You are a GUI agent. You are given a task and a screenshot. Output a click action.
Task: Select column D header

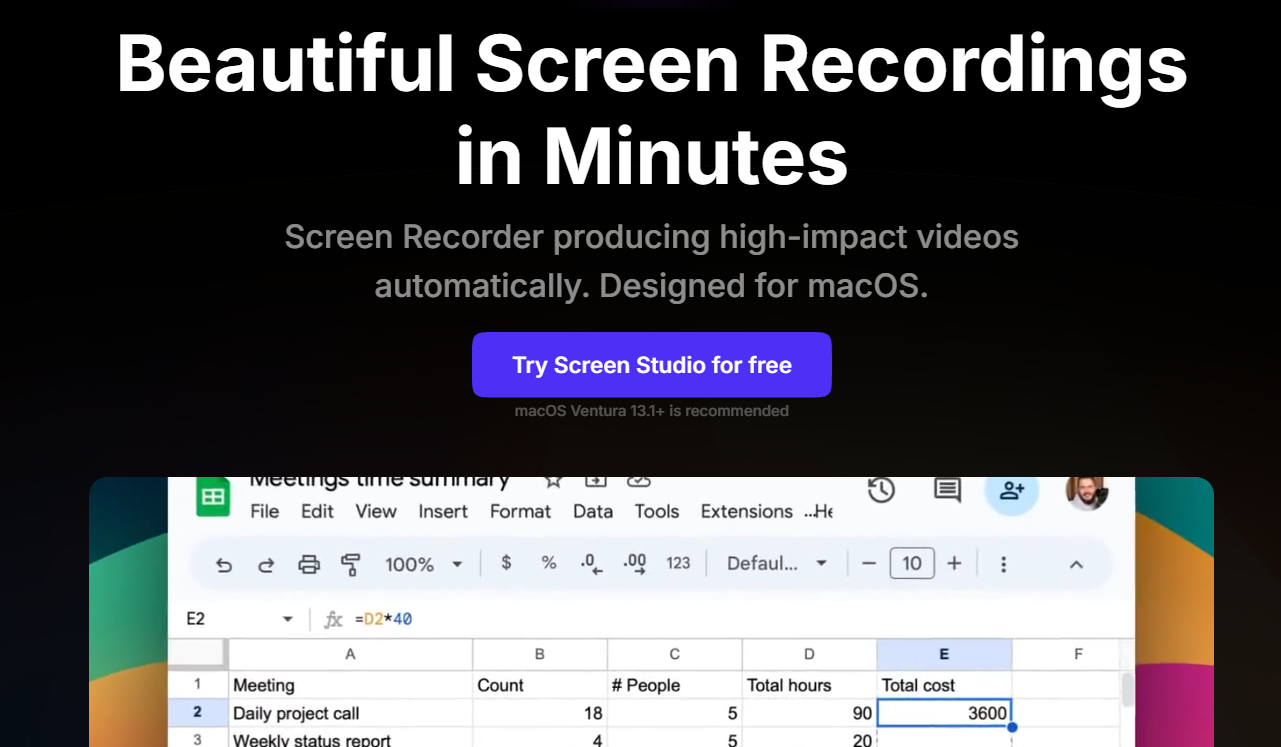pos(810,654)
